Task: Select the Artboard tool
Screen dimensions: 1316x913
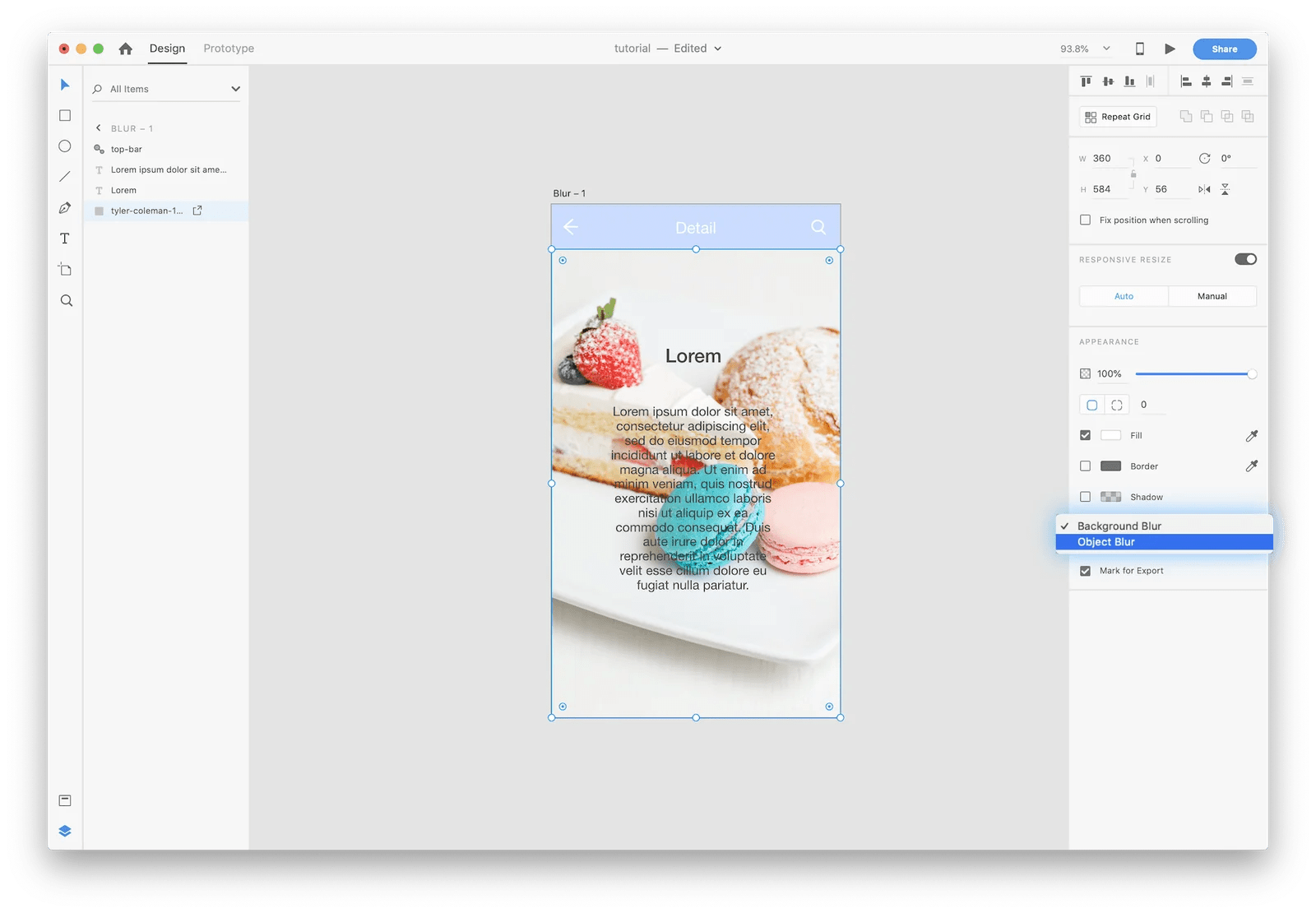Action: tap(65, 270)
